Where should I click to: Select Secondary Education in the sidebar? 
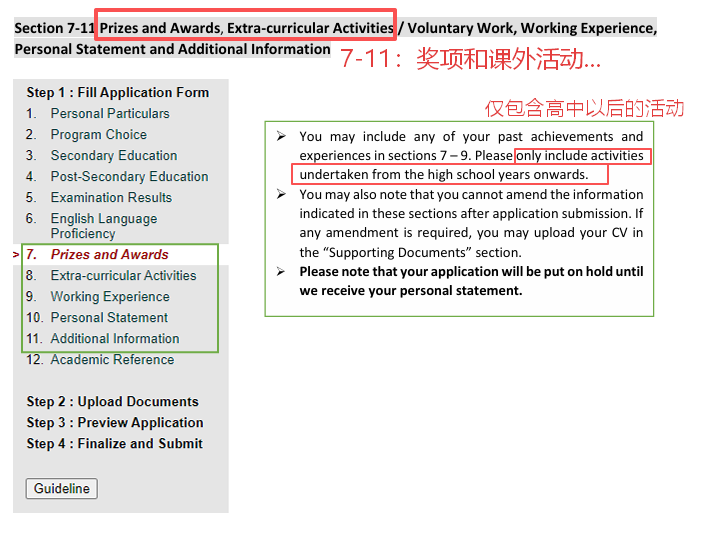coord(114,156)
